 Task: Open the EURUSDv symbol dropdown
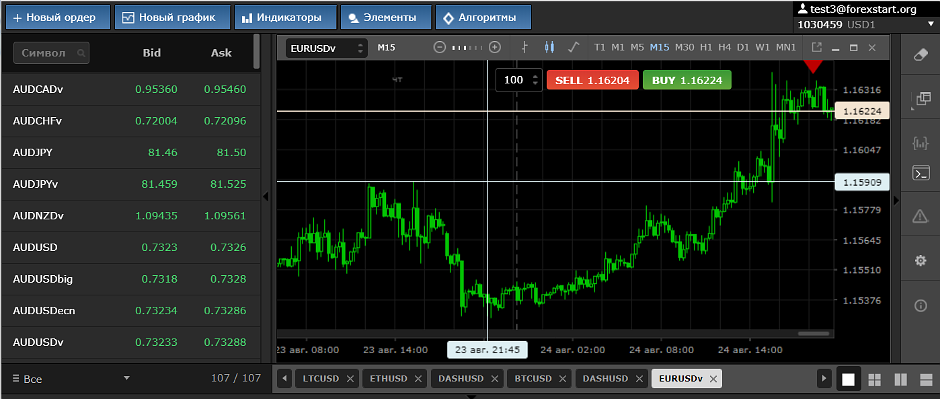tap(326, 48)
